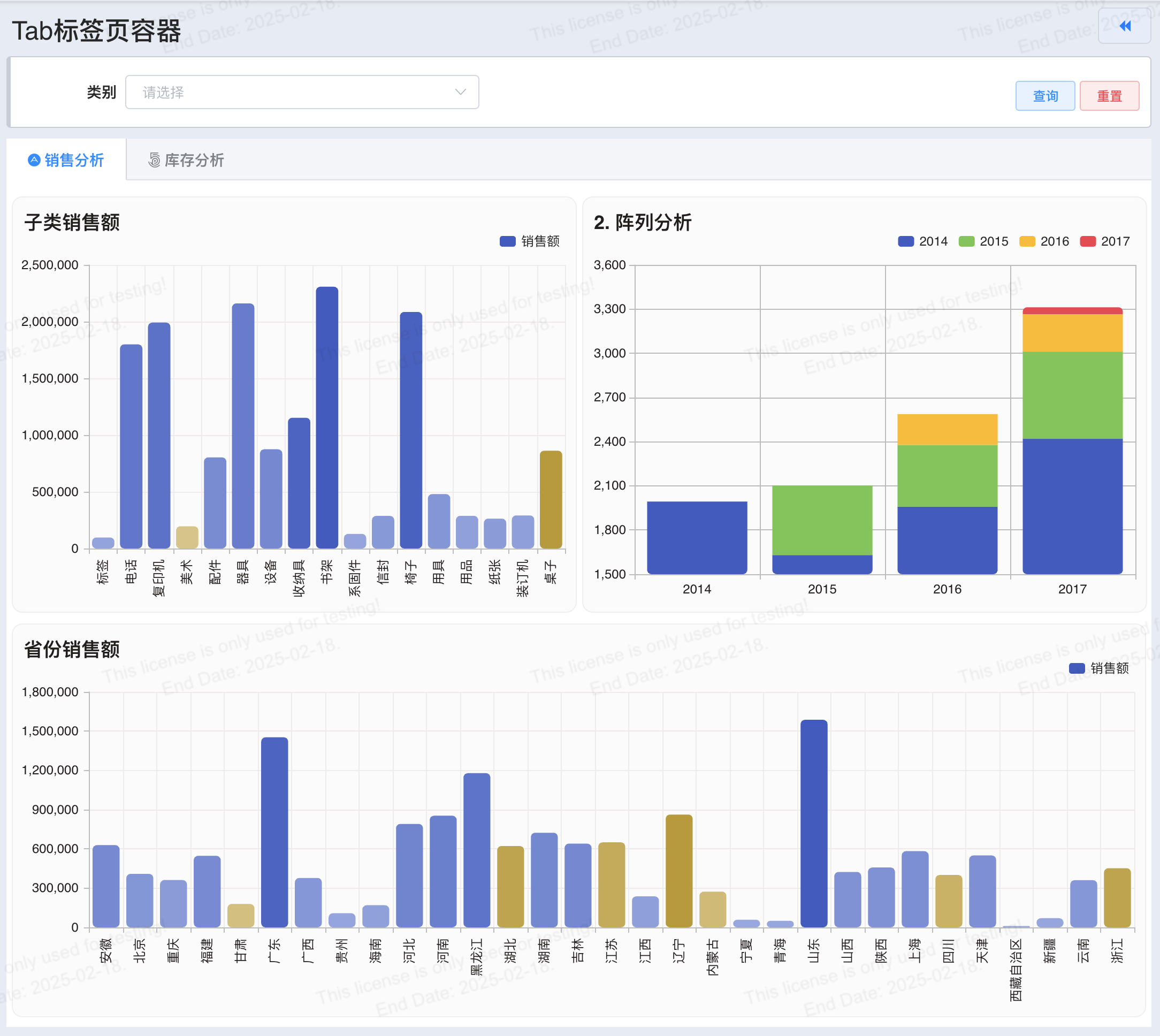Toggle 2015 series in legend
1160x1036 pixels.
(983, 241)
